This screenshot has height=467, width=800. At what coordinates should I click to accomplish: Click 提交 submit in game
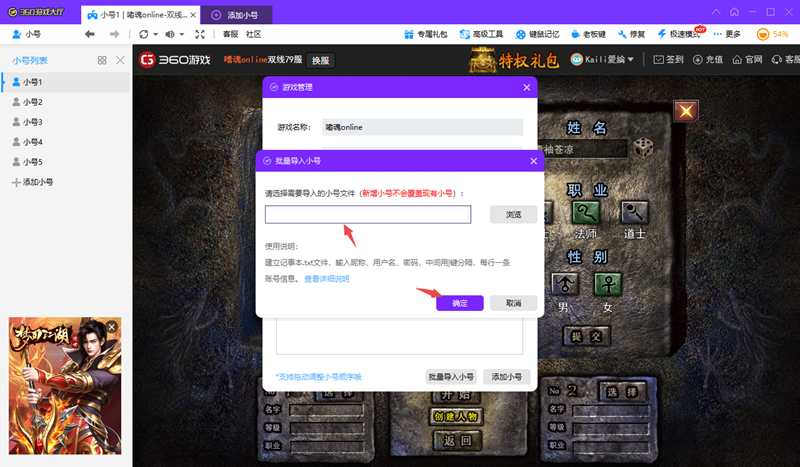586,336
